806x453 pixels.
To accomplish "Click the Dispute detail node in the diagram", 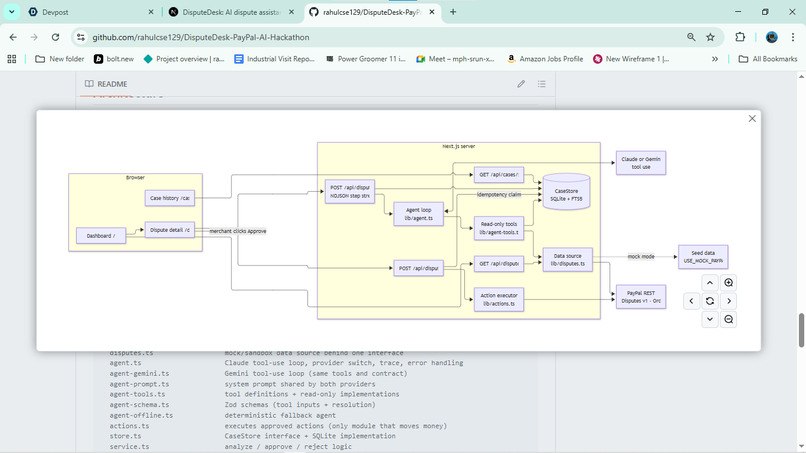I will pos(170,230).
